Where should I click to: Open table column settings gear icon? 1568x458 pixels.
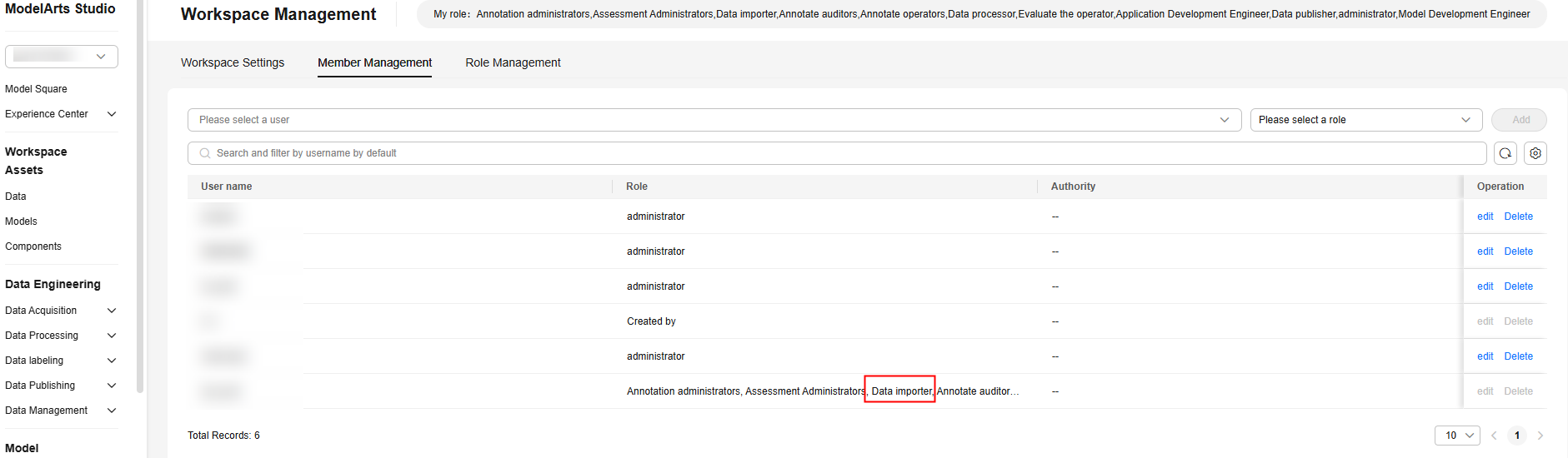point(1535,153)
